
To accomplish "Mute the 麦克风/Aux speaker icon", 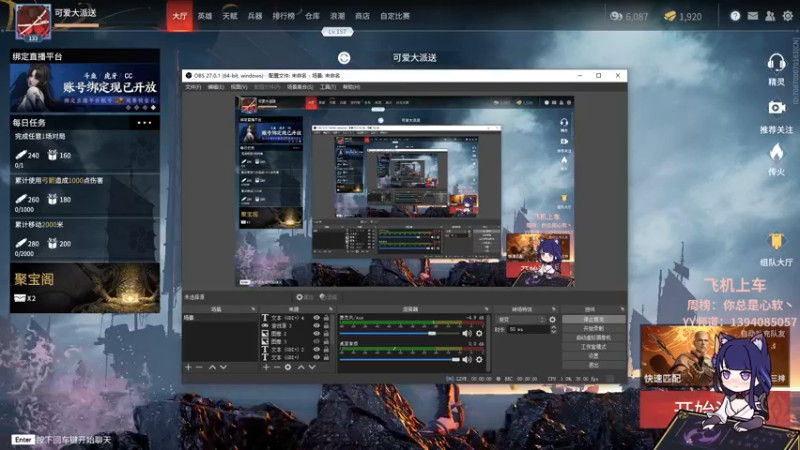I will 467,334.
